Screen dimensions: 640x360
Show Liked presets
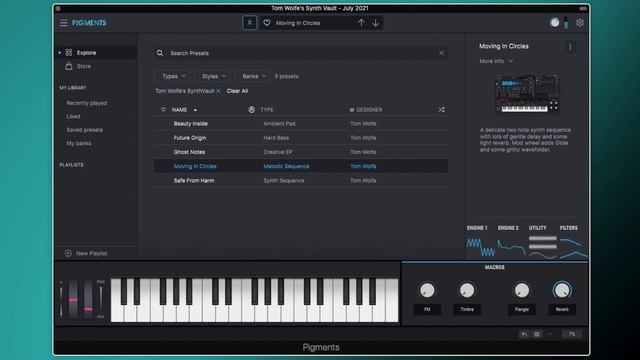click(x=73, y=116)
